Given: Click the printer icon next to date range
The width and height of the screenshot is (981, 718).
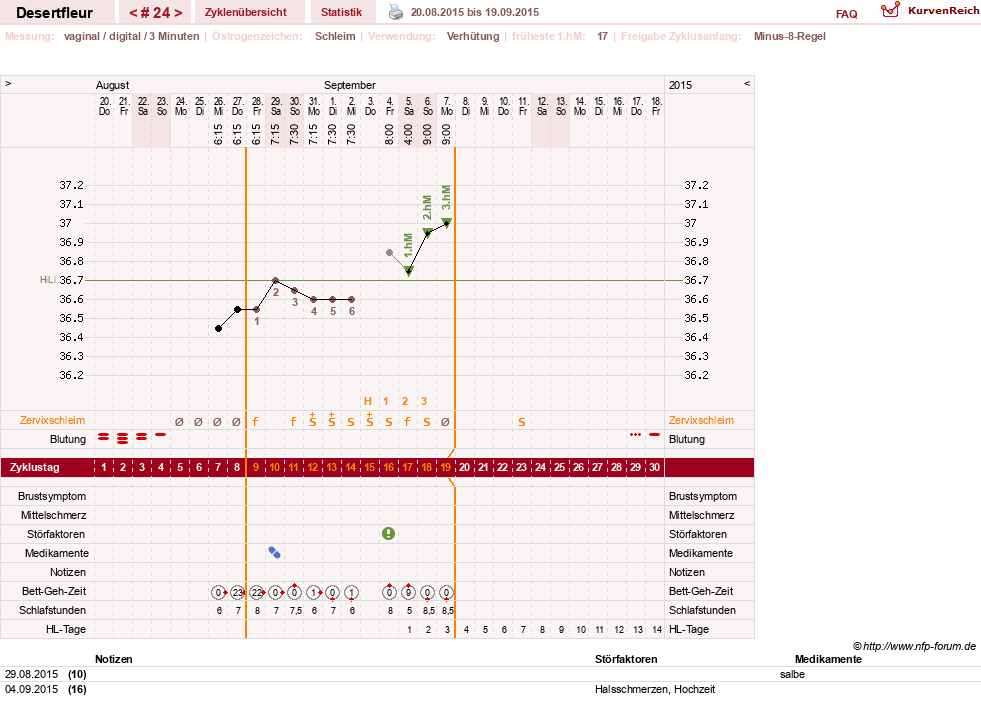Looking at the screenshot, I should [x=396, y=12].
